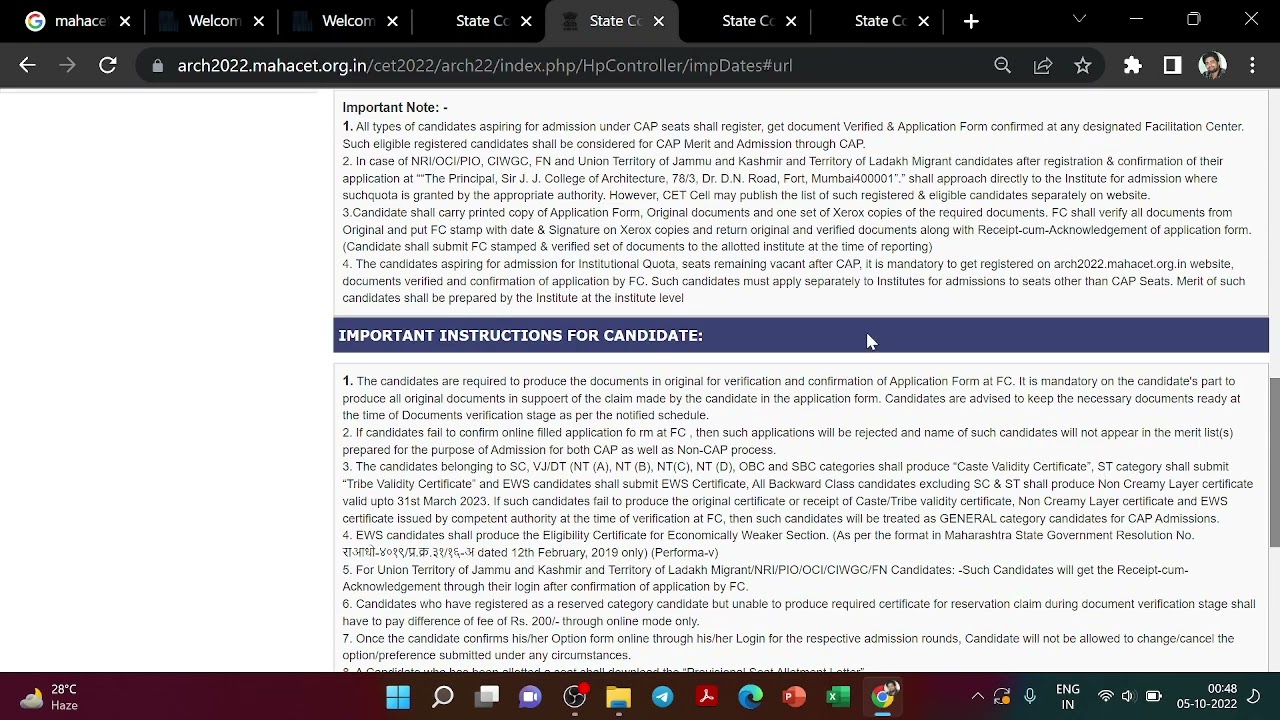
Task: Click the sync tray icon
Action: click(x=1002, y=697)
